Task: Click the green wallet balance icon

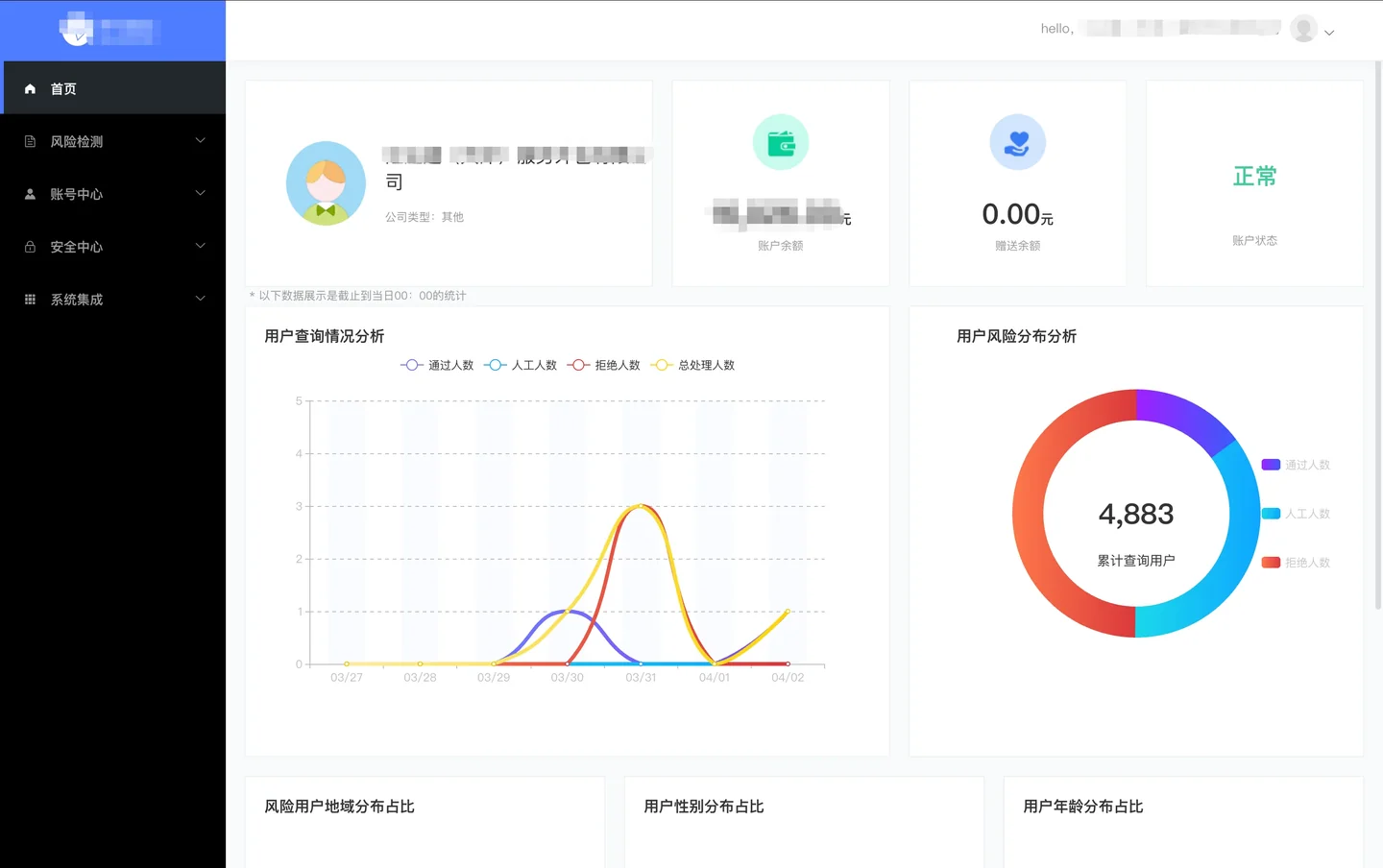Action: (780, 141)
